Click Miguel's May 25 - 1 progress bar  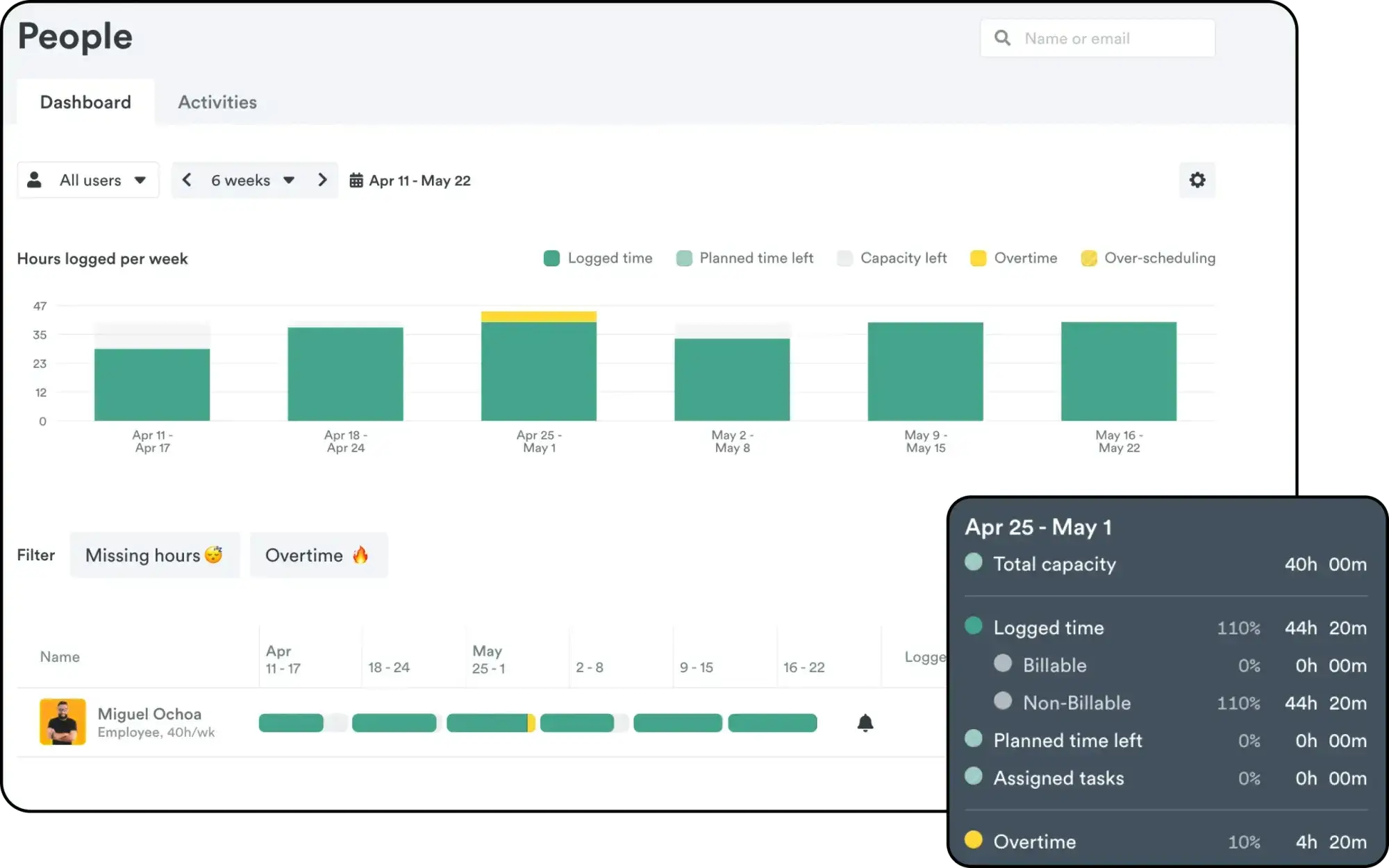tap(490, 723)
